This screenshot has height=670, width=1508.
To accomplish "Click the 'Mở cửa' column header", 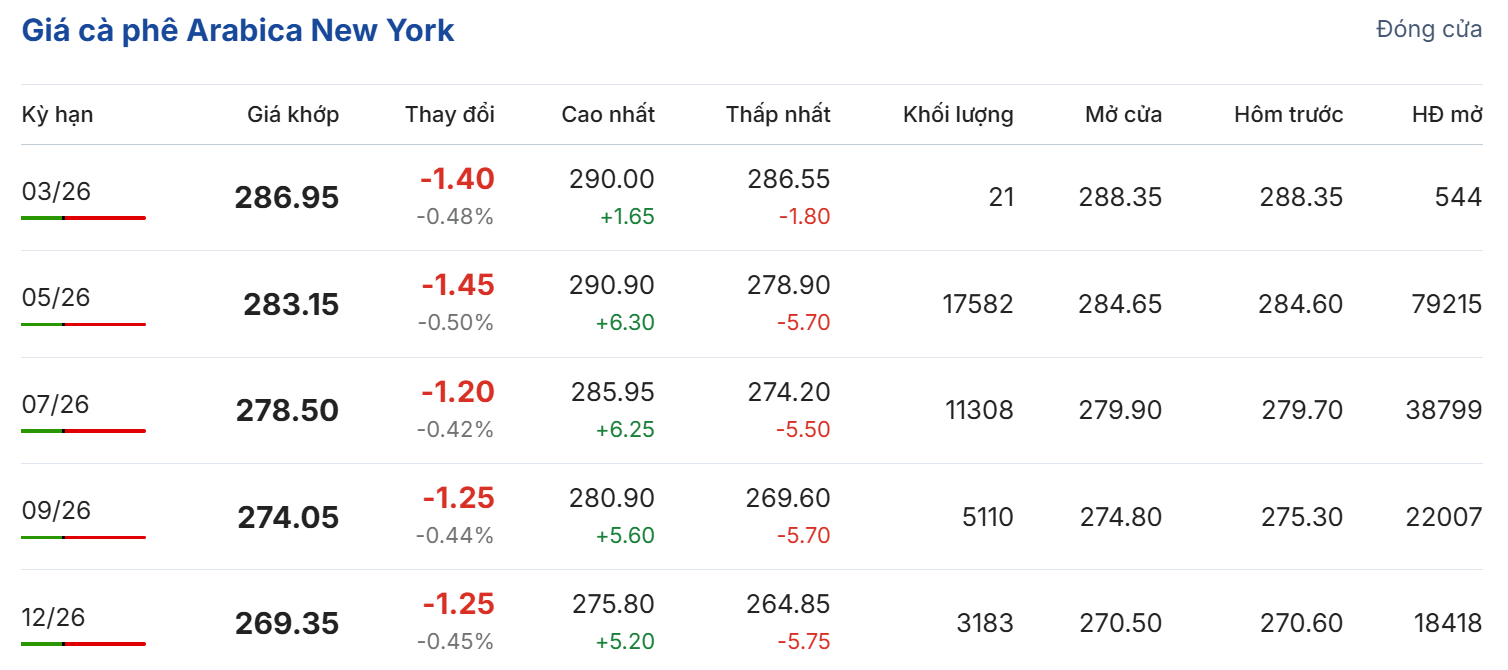I will click(x=1123, y=114).
